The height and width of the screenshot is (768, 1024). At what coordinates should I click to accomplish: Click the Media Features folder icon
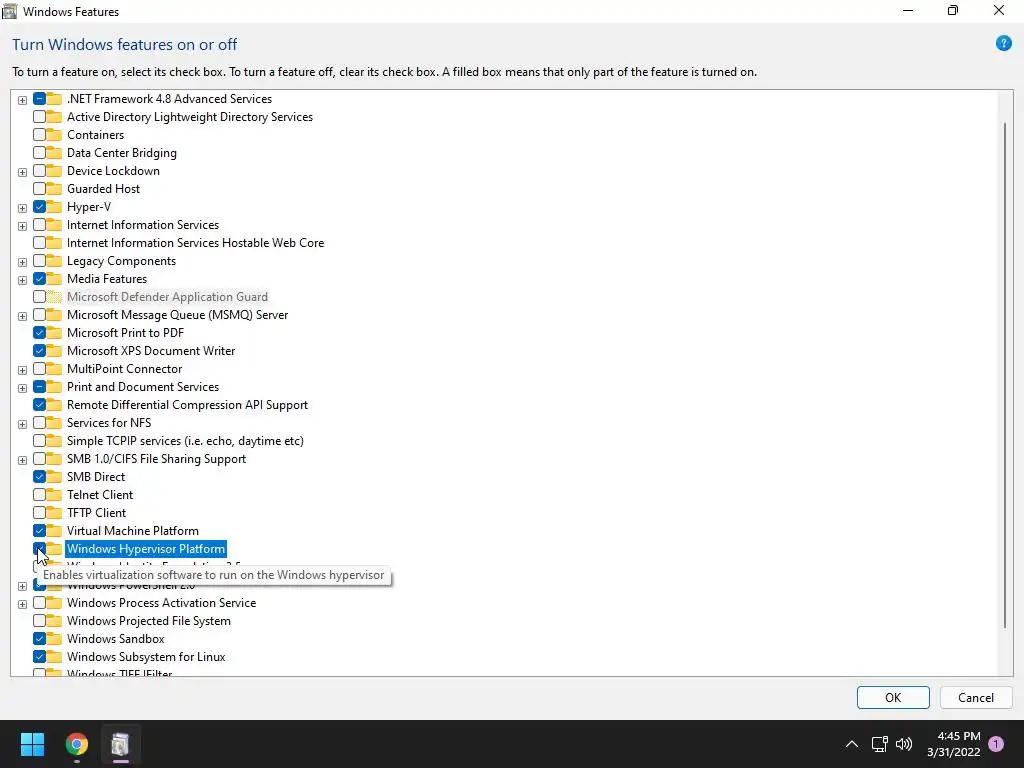pyautogui.click(x=54, y=279)
